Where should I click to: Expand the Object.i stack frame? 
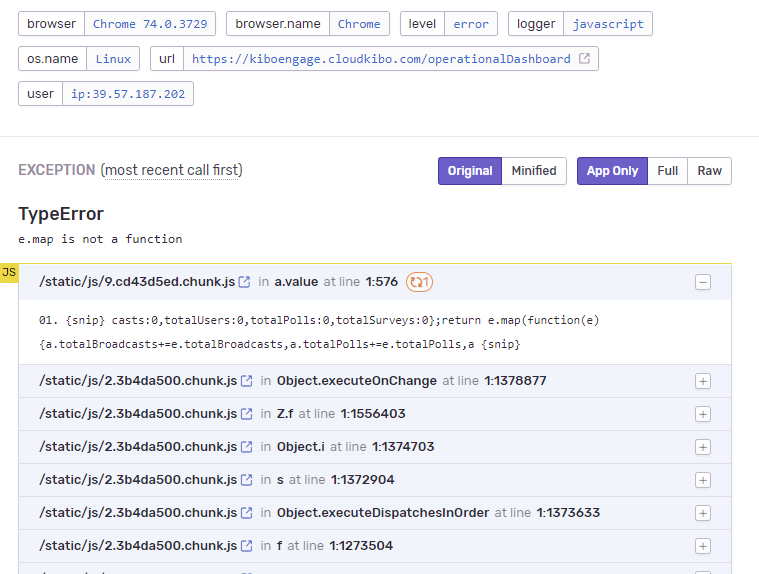coord(703,447)
